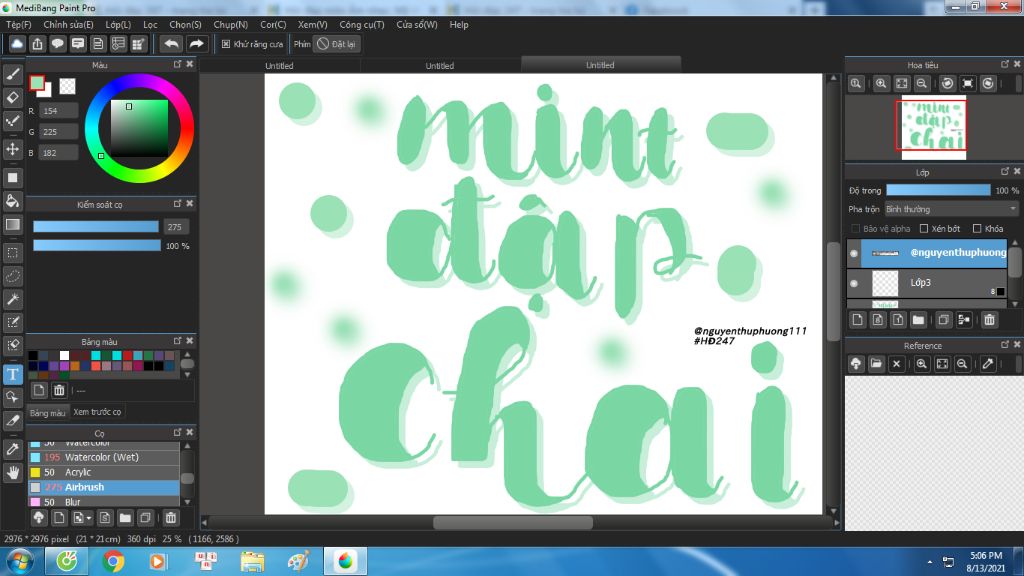The width and height of the screenshot is (1024, 576).
Task: Open the Pha trộn blend mode dropdown
Action: [952, 209]
